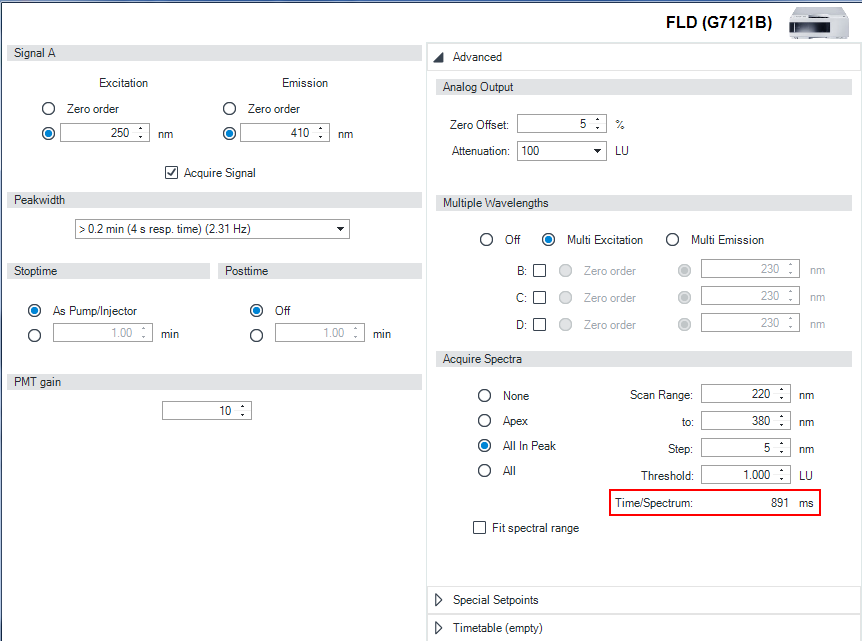Click the FLD G7121B detector module icon
The image size is (862, 641).
pyautogui.click(x=819, y=21)
